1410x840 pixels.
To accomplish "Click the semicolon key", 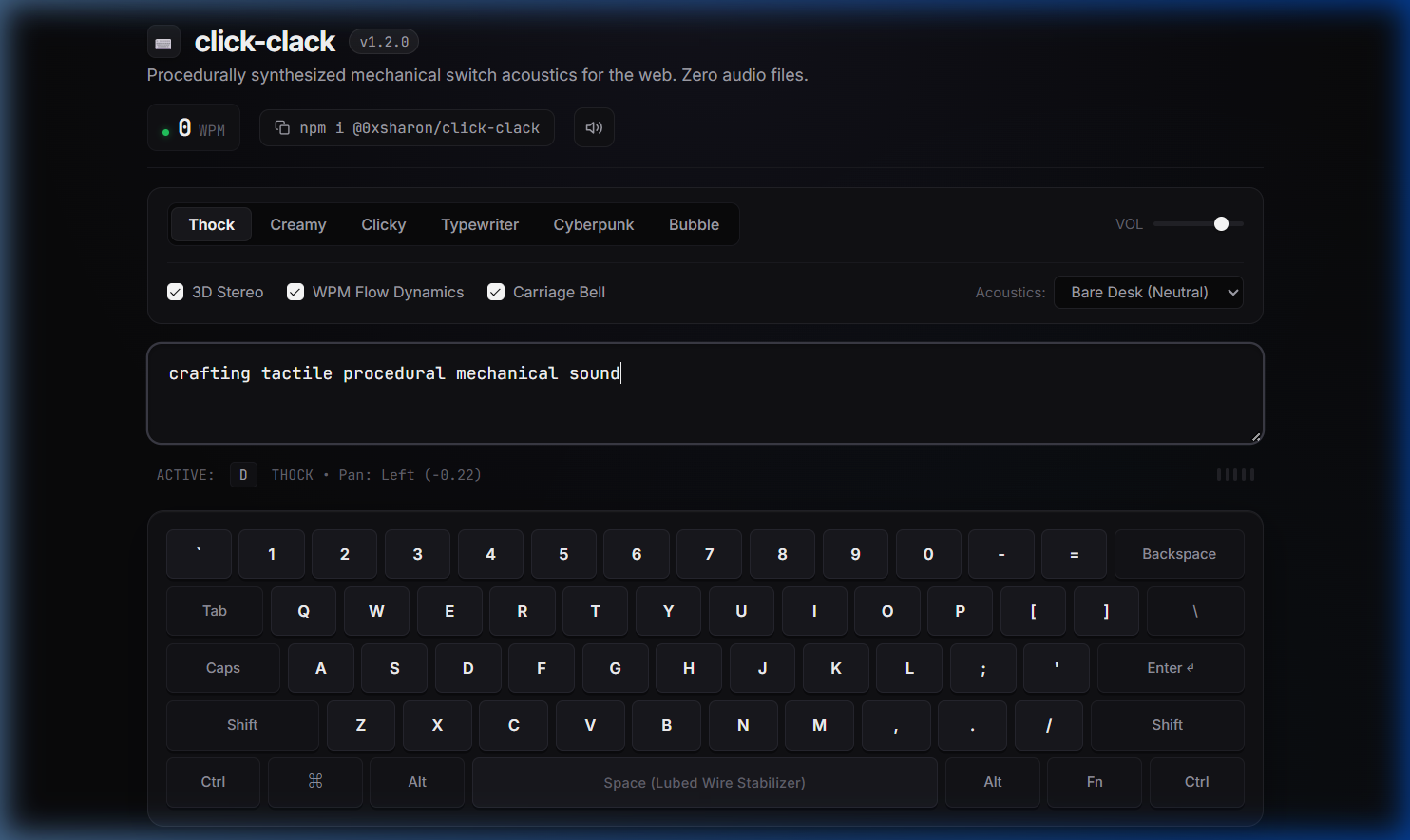I will click(x=983, y=668).
